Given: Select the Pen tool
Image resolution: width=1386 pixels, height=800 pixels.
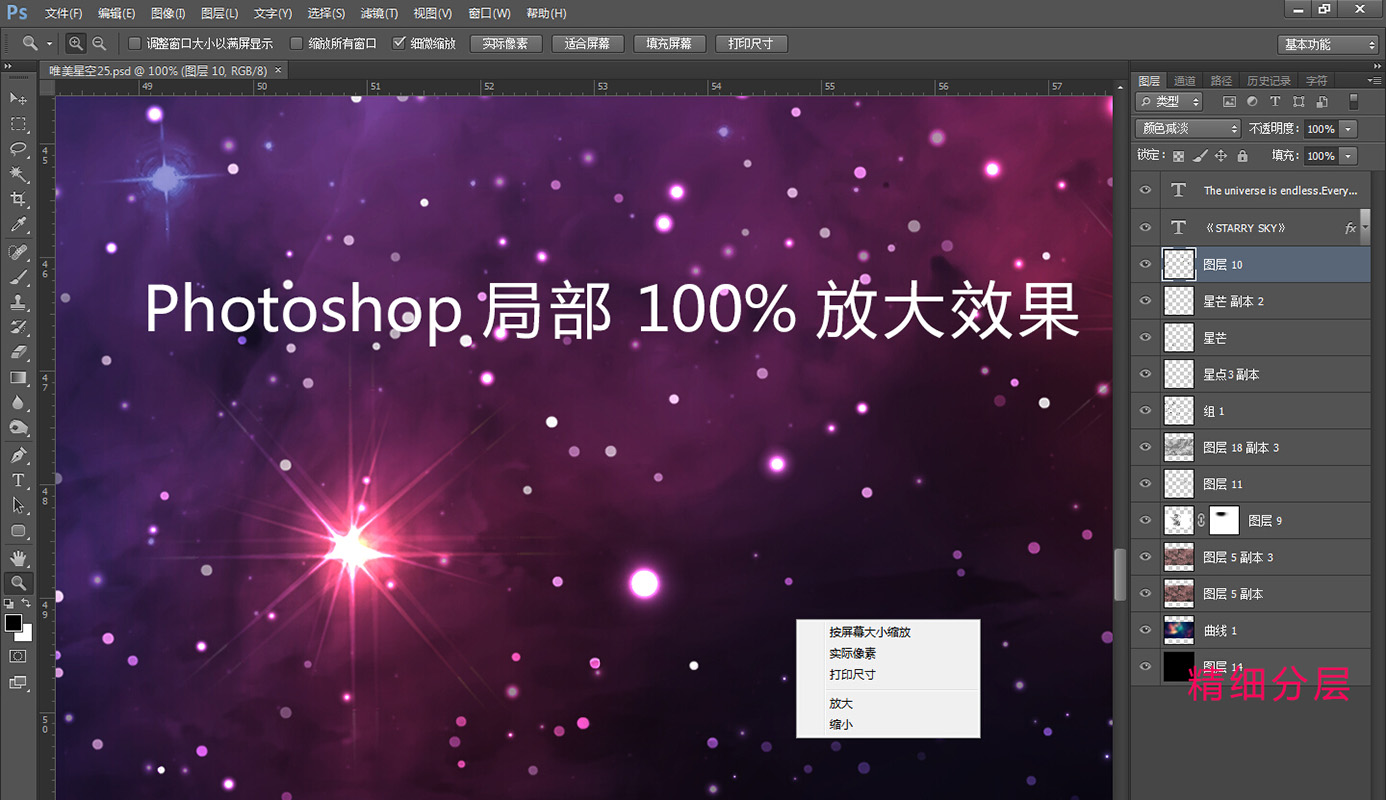Looking at the screenshot, I should pos(18,455).
